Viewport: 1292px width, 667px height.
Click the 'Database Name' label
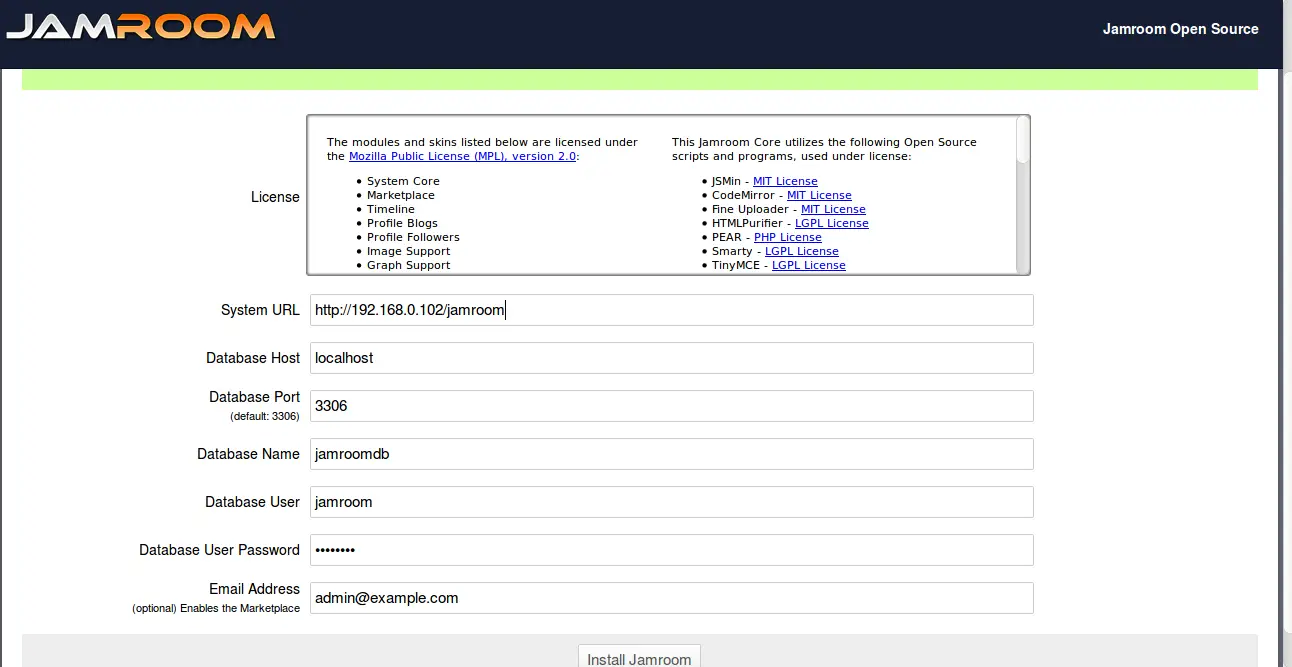pos(248,454)
